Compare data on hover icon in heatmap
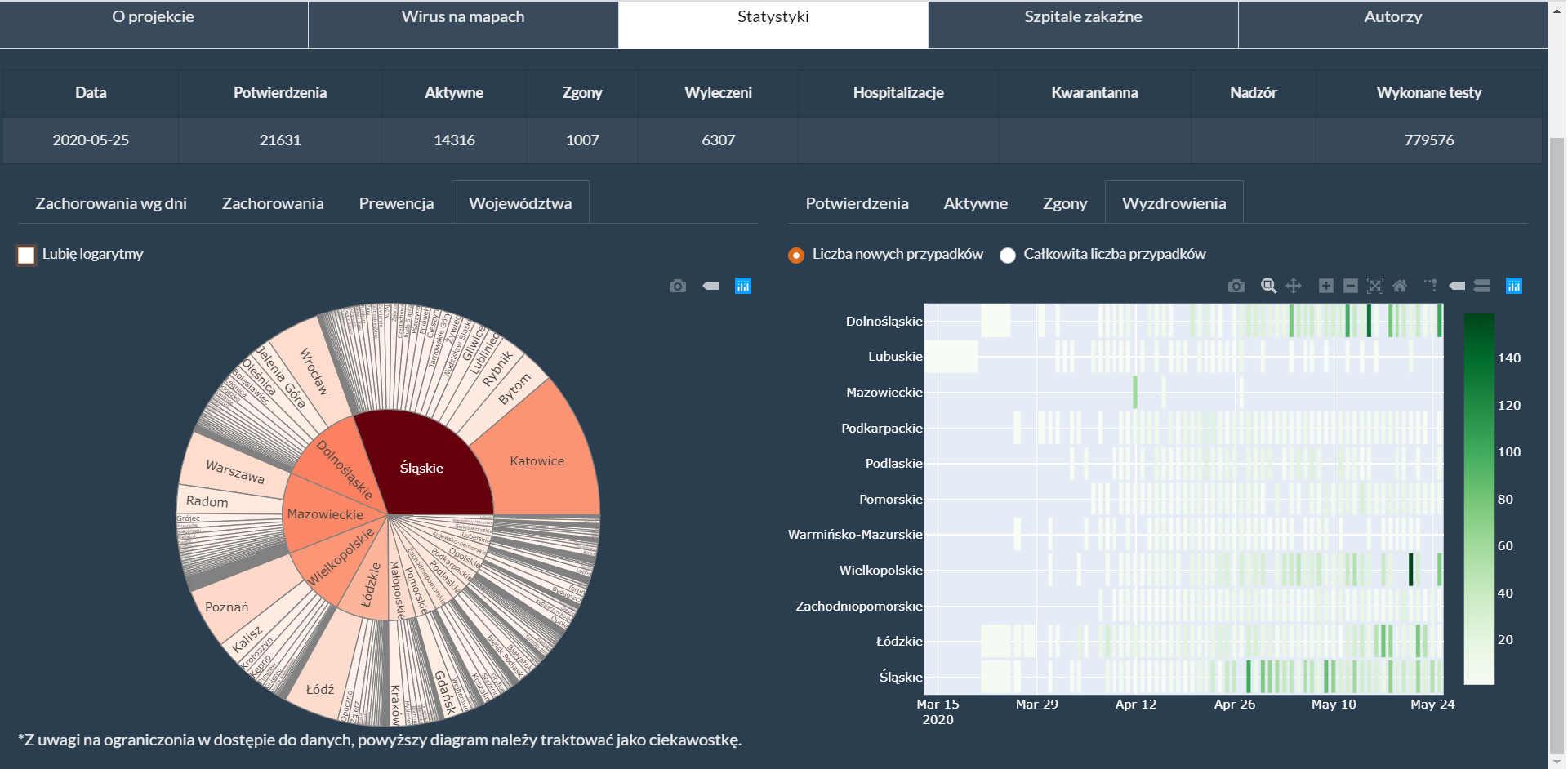The height and width of the screenshot is (769, 1568). pyautogui.click(x=1482, y=286)
